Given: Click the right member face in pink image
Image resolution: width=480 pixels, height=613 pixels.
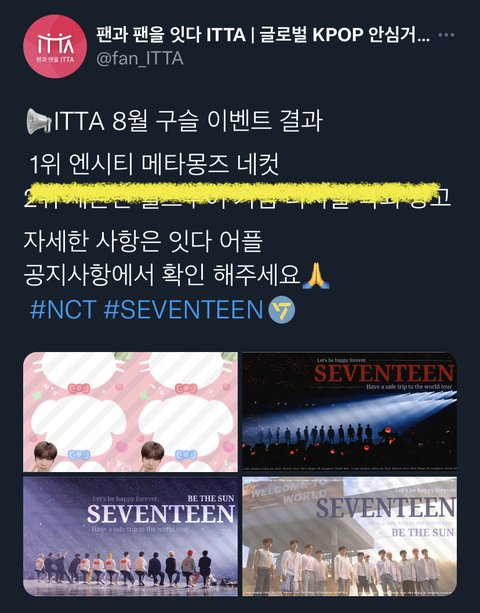Looking at the screenshot, I should (x=152, y=456).
